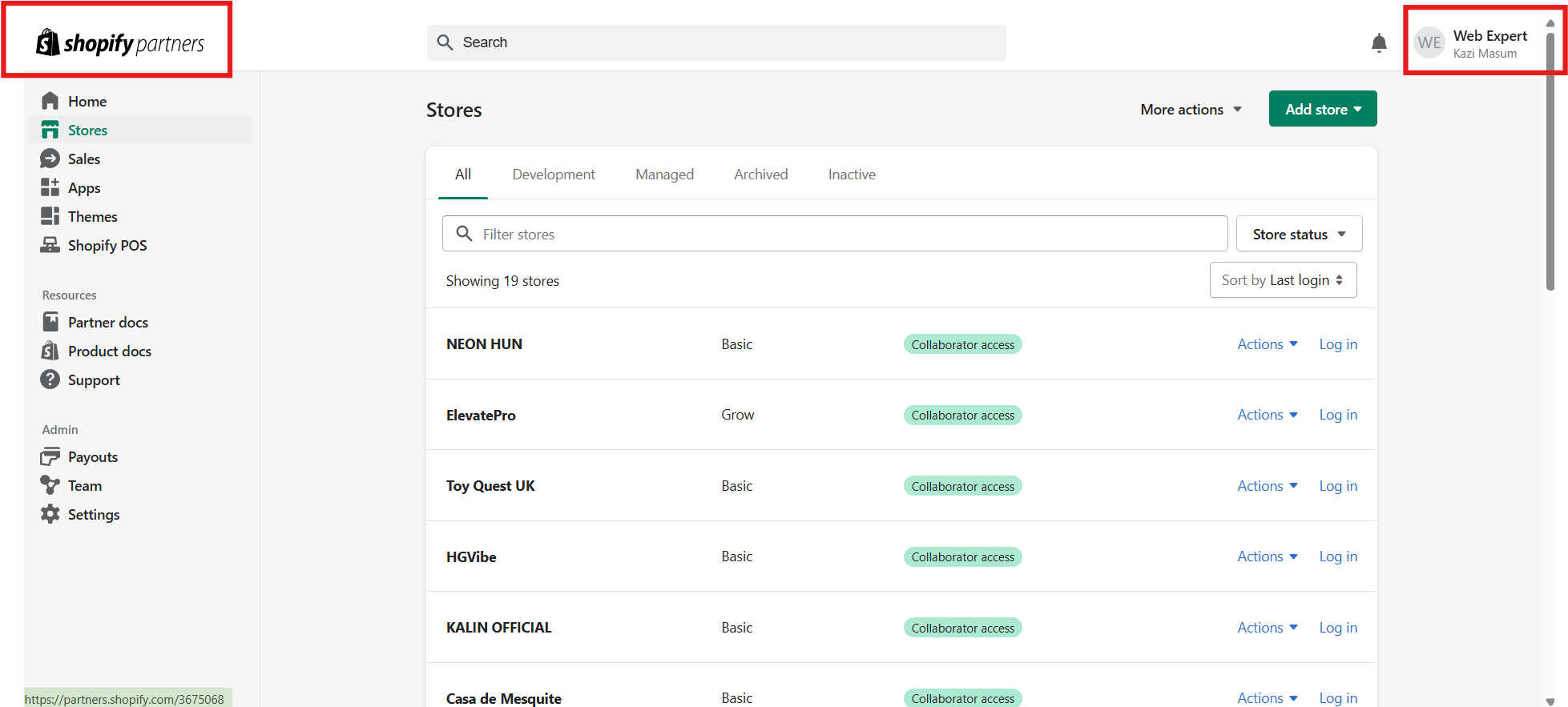Image resolution: width=1568 pixels, height=707 pixels.
Task: Click the ElevatePro store name
Action: tap(481, 415)
